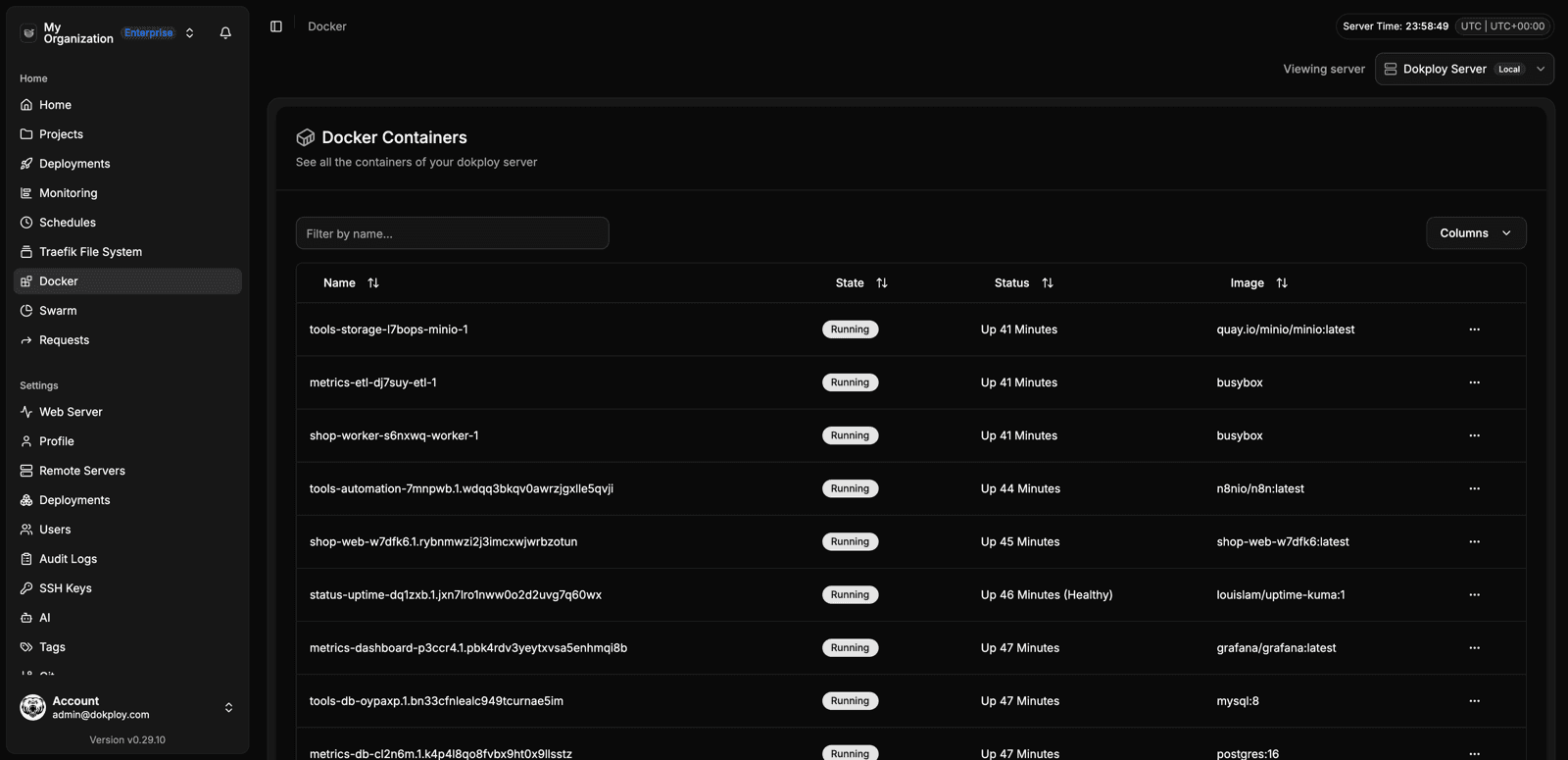Open Projects in the sidebar
The width and height of the screenshot is (1568, 760).
tap(127, 134)
